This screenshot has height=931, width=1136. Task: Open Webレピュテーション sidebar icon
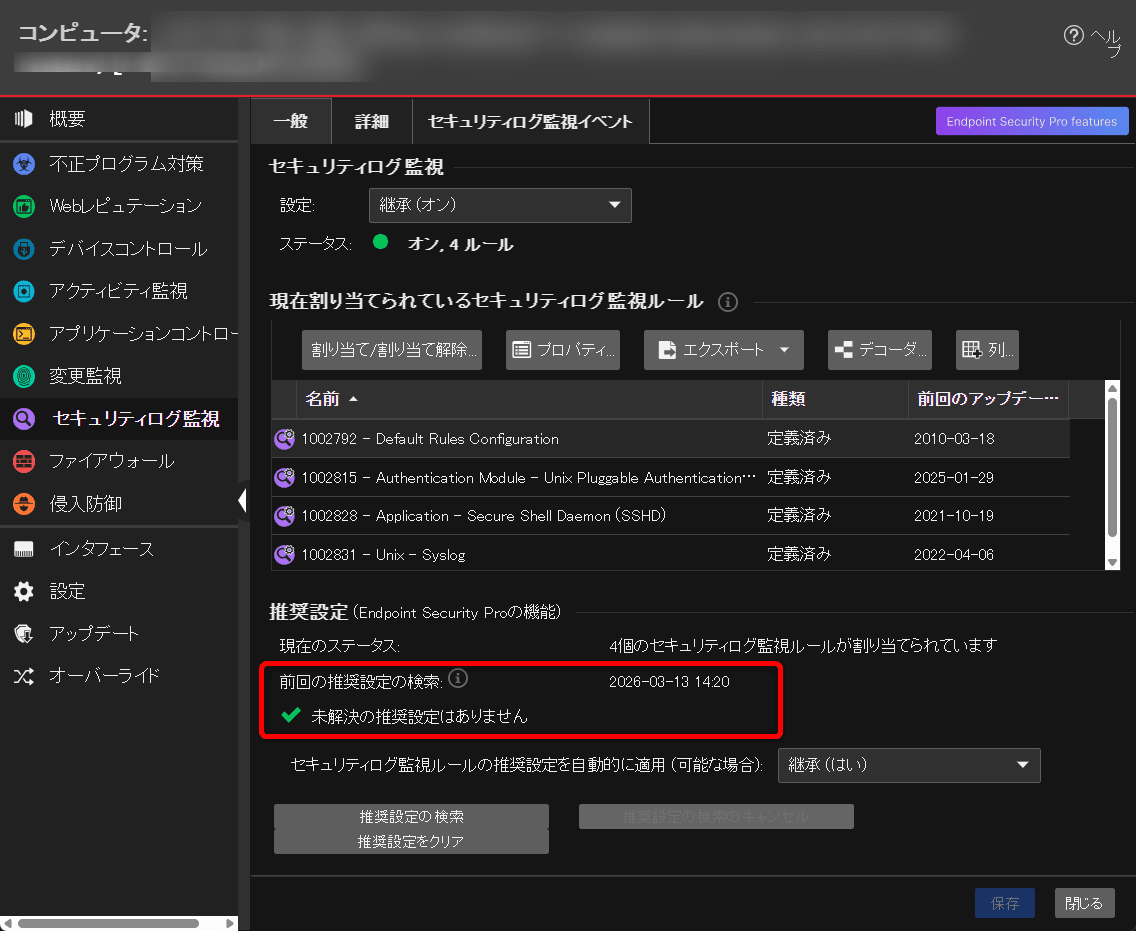click(24, 206)
